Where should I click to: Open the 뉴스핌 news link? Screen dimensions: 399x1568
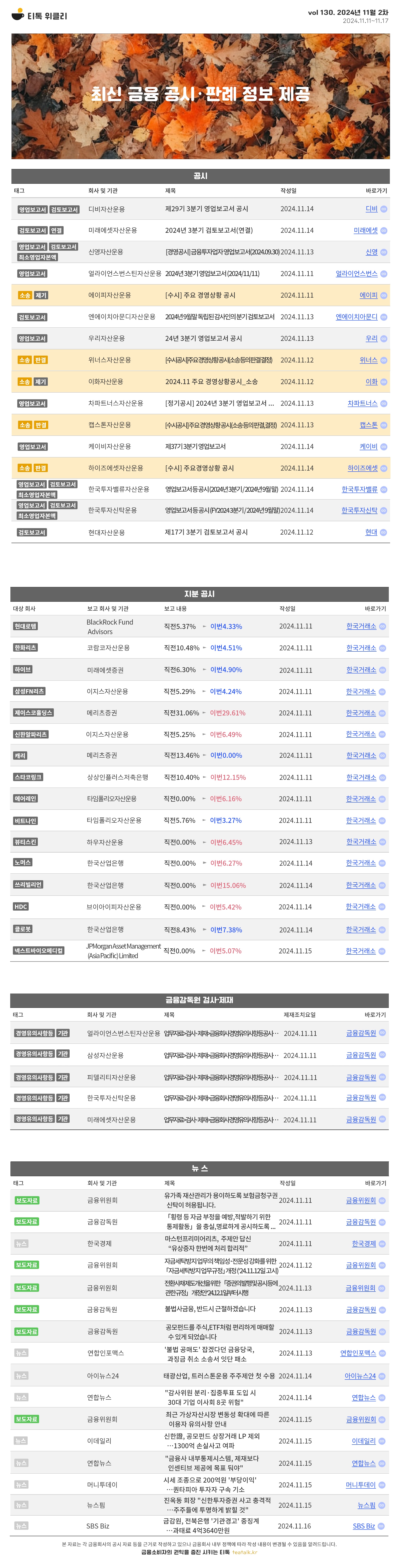click(x=367, y=1505)
